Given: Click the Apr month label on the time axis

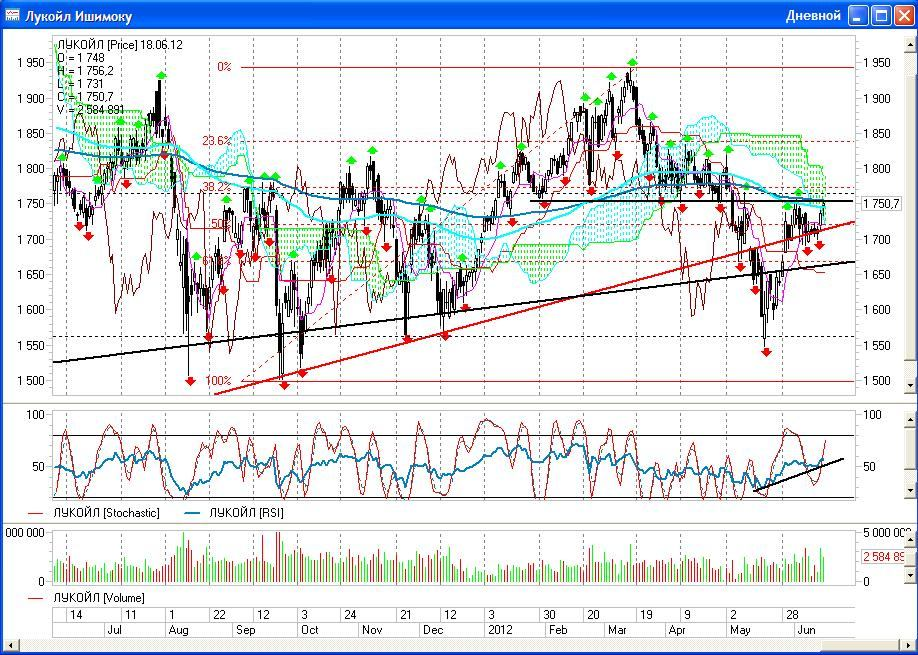Looking at the screenshot, I should click(677, 630).
